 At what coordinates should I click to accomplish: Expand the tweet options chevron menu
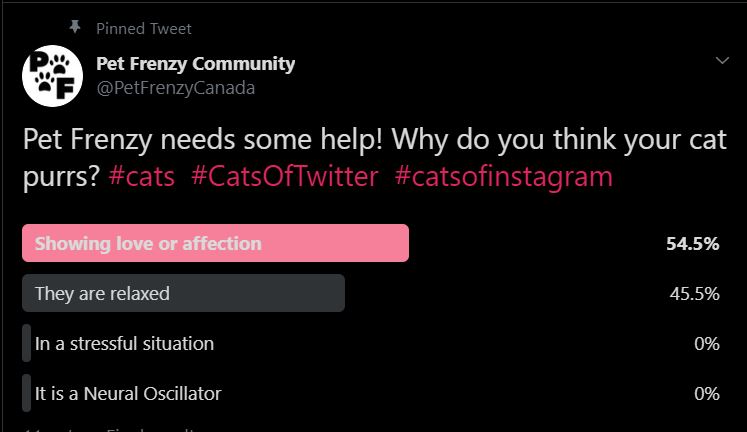(x=722, y=60)
